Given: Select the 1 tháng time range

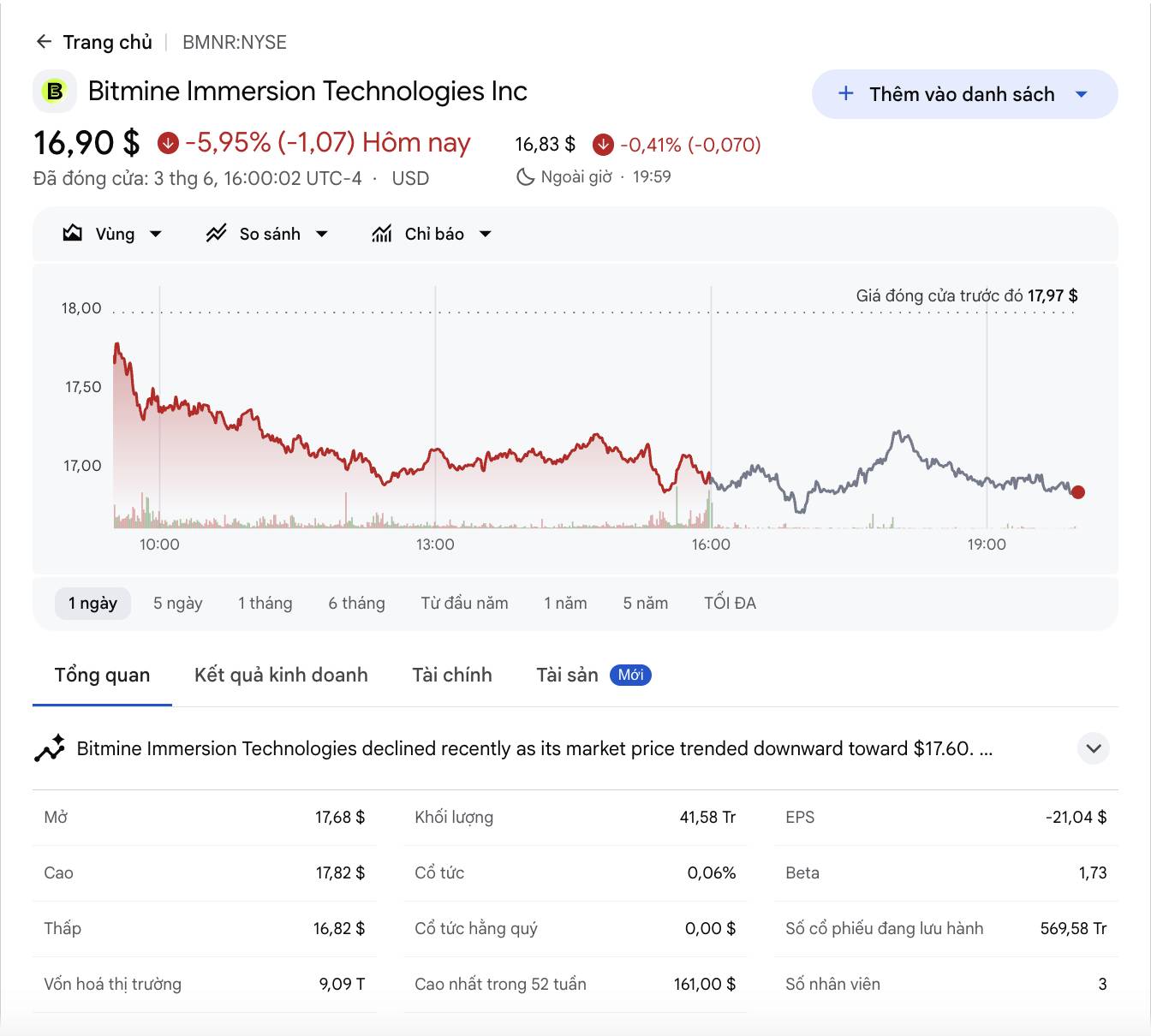Looking at the screenshot, I should pos(265,603).
